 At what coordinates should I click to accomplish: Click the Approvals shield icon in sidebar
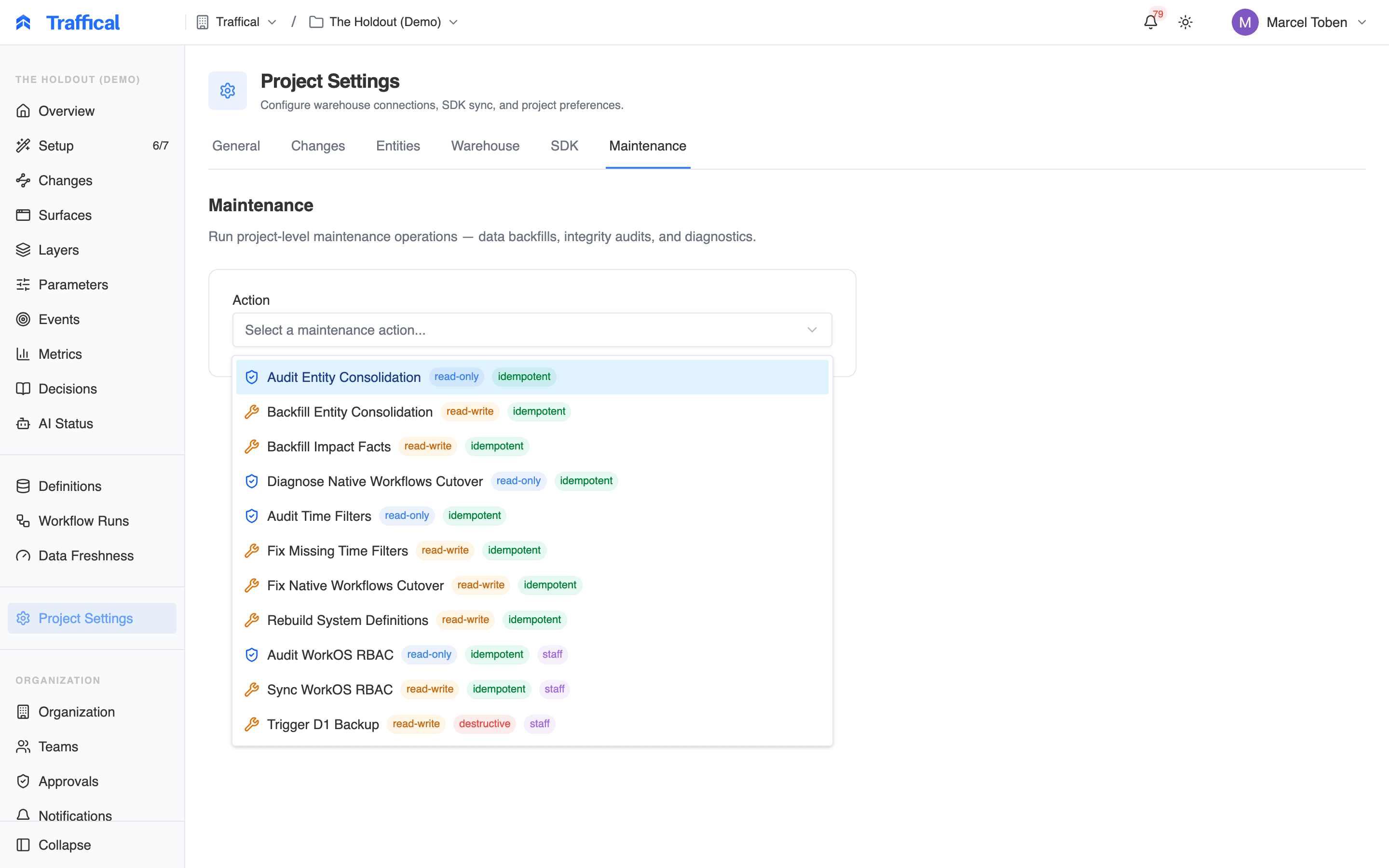point(23,781)
